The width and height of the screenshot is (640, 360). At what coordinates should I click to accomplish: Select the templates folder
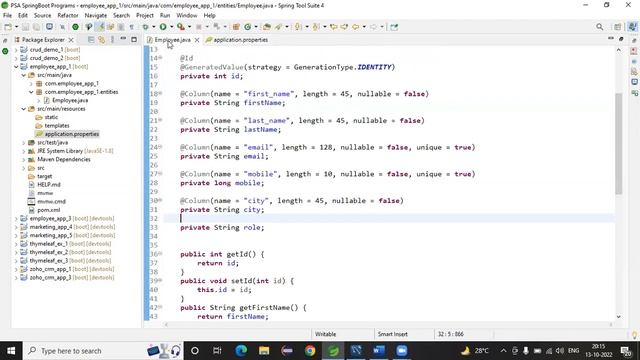pyautogui.click(x=57, y=126)
